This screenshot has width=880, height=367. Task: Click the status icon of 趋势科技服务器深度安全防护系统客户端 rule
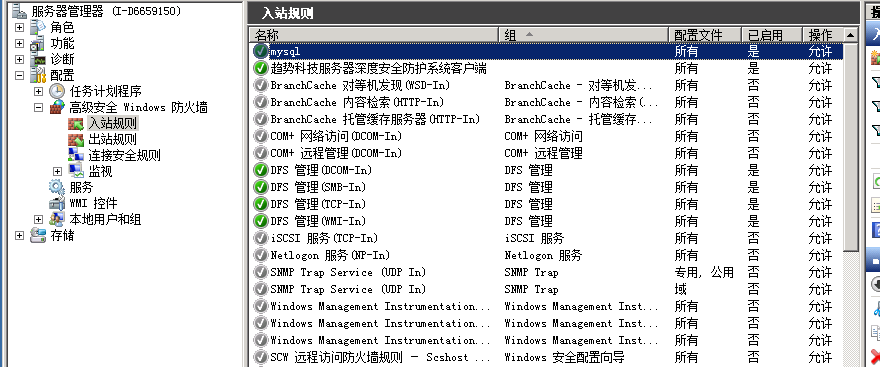tap(260, 68)
